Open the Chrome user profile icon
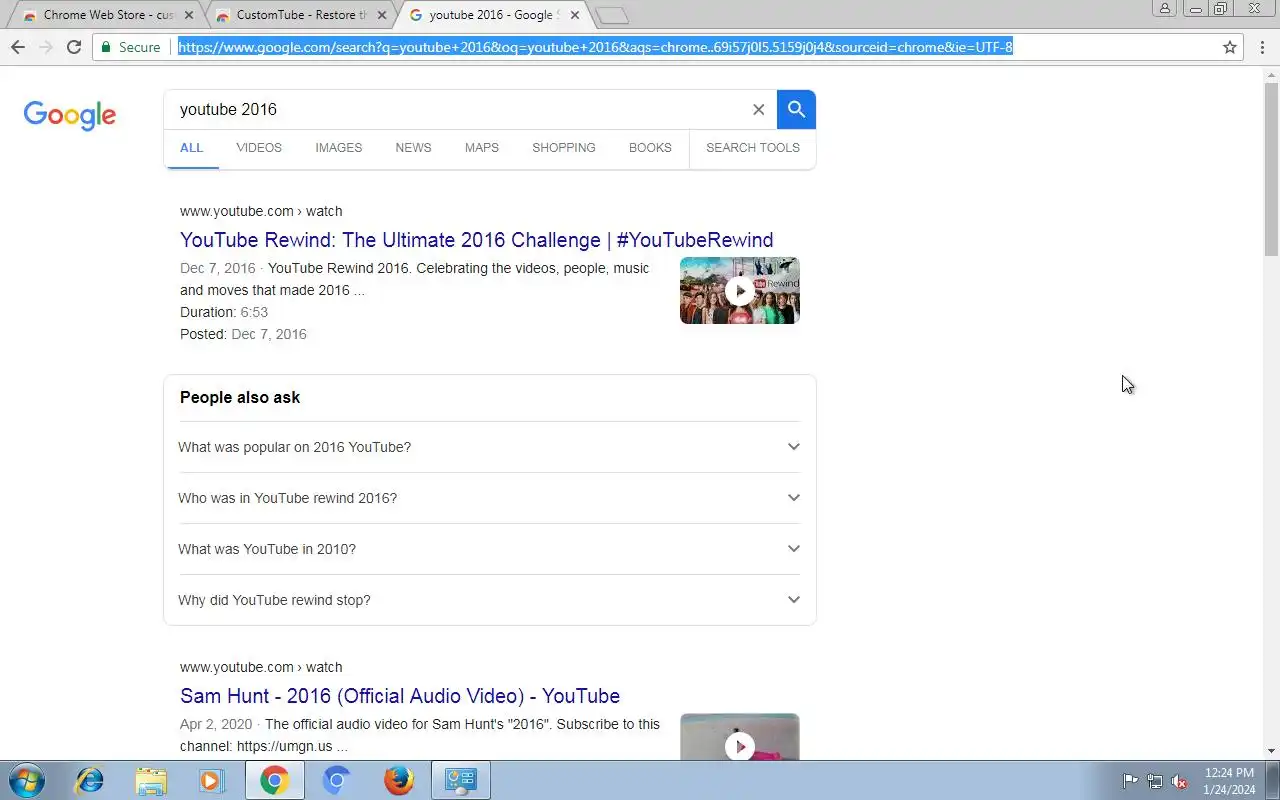The image size is (1280, 800). (x=1165, y=9)
